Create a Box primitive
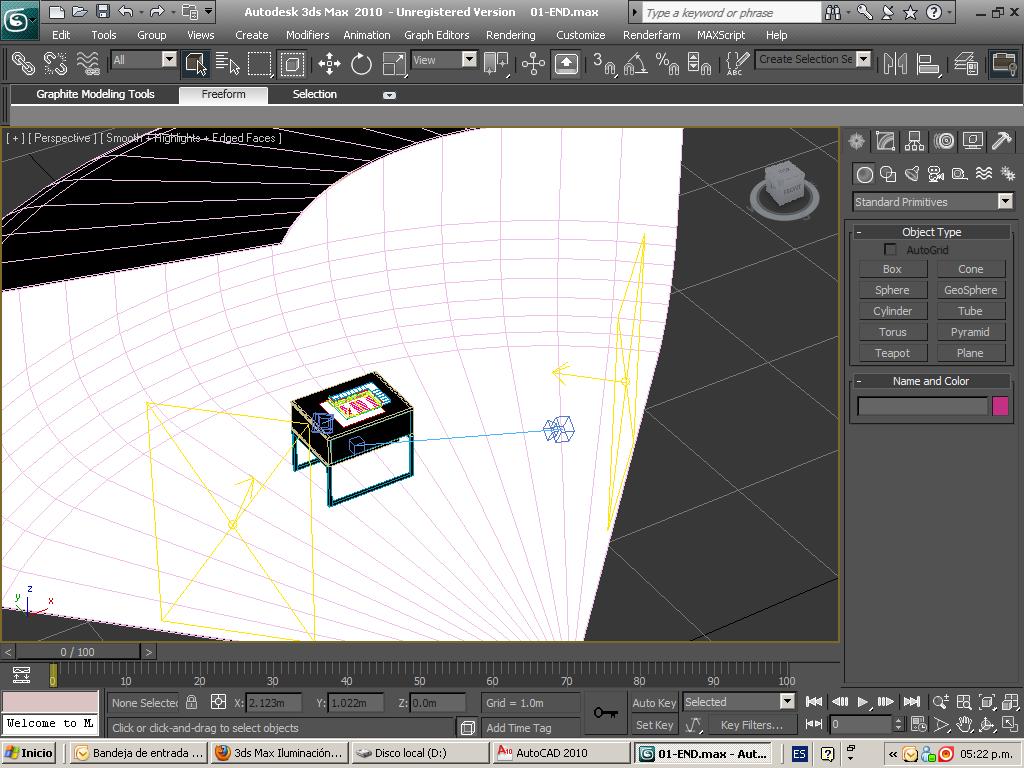 pos(892,269)
